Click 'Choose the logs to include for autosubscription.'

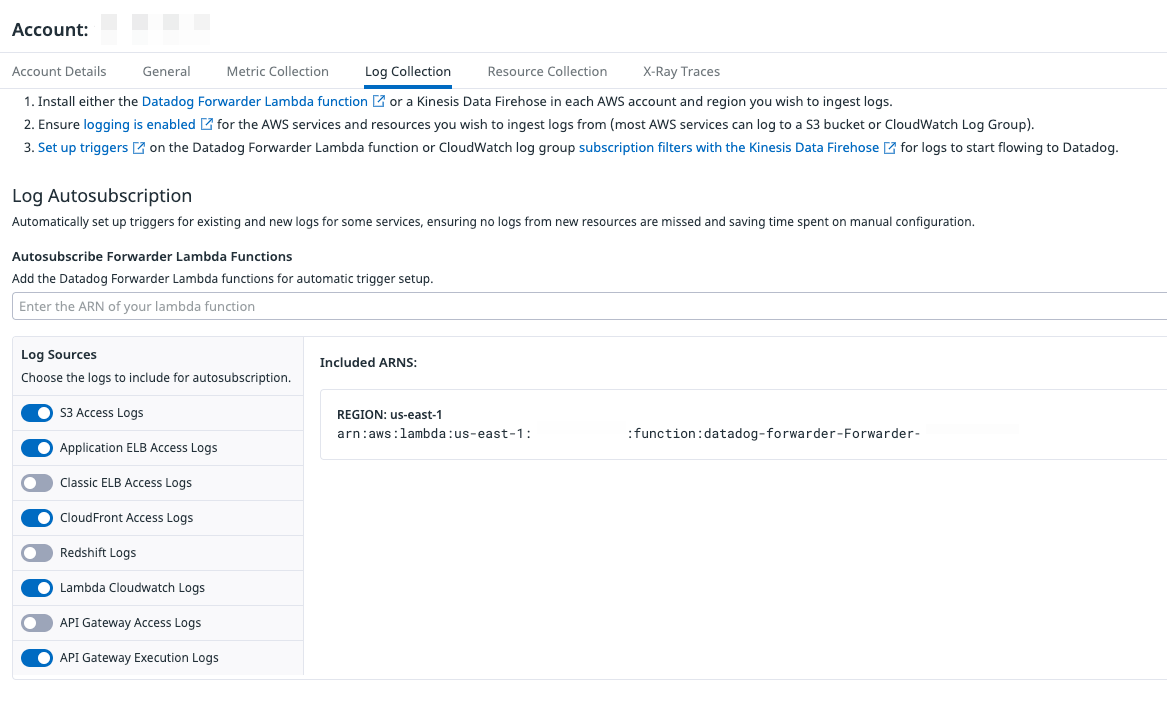[x=156, y=377]
